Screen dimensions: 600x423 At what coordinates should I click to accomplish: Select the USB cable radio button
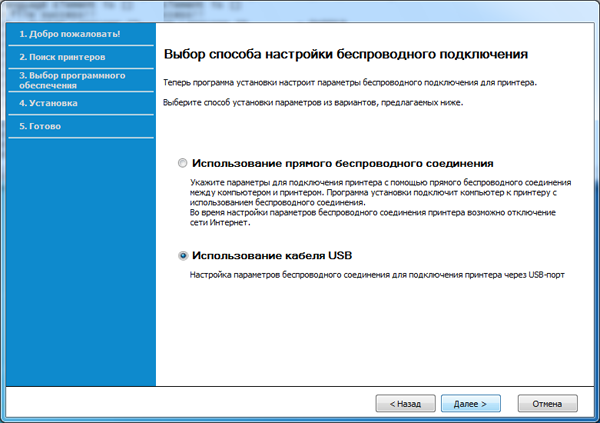coord(182,255)
